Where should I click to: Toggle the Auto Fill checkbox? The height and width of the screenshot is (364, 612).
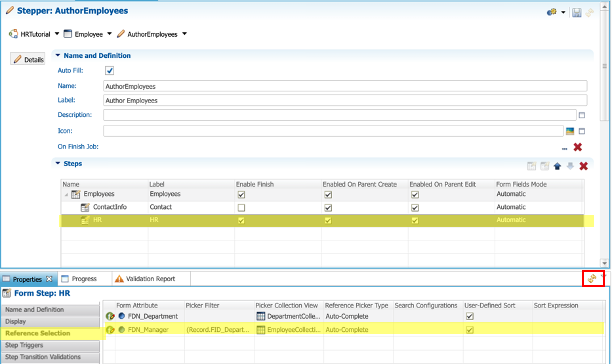(109, 71)
